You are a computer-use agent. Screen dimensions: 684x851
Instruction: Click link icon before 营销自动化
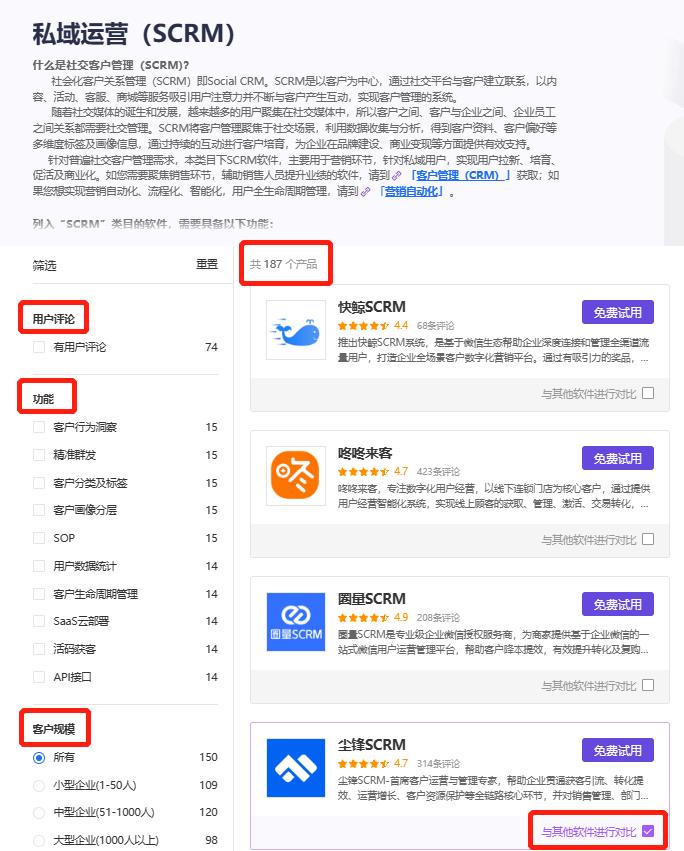366,192
